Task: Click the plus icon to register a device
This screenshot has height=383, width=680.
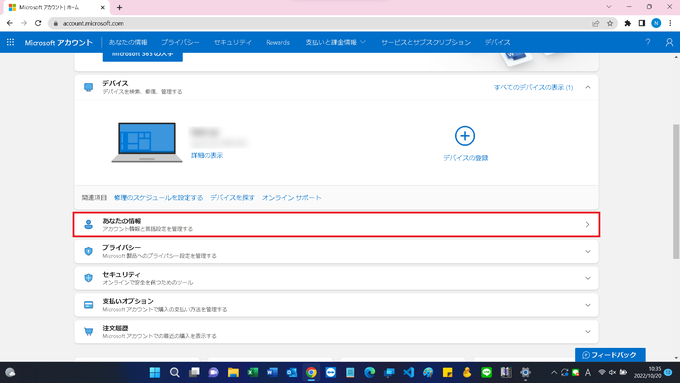Action: coord(465,136)
